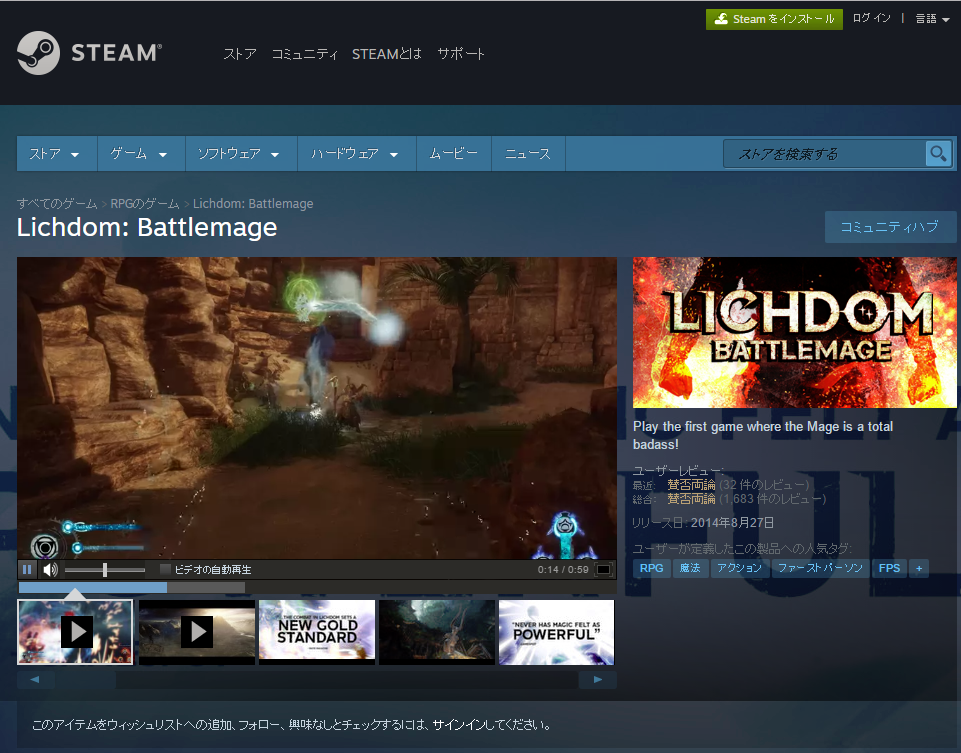Screen dimensions: 961x753
Task: Open STEAMとは in the top header
Action: (x=387, y=54)
